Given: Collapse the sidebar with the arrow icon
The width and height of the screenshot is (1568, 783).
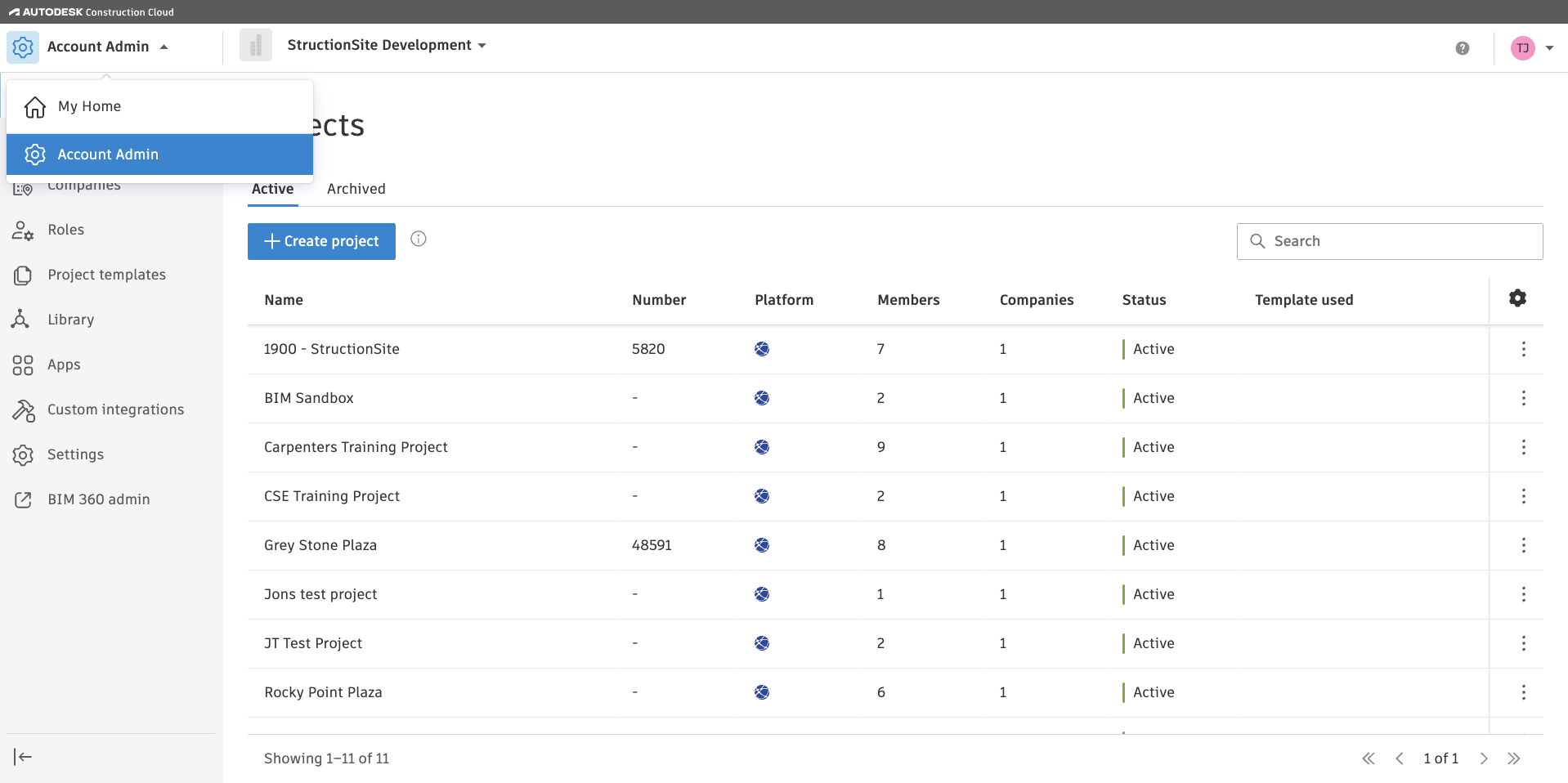Looking at the screenshot, I should point(23,757).
